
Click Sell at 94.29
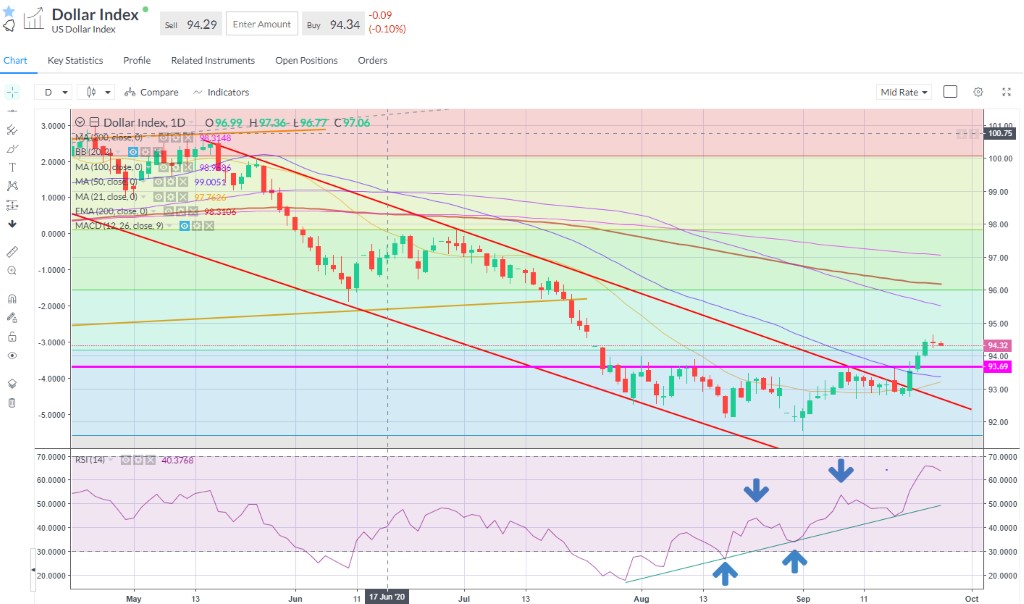point(191,24)
